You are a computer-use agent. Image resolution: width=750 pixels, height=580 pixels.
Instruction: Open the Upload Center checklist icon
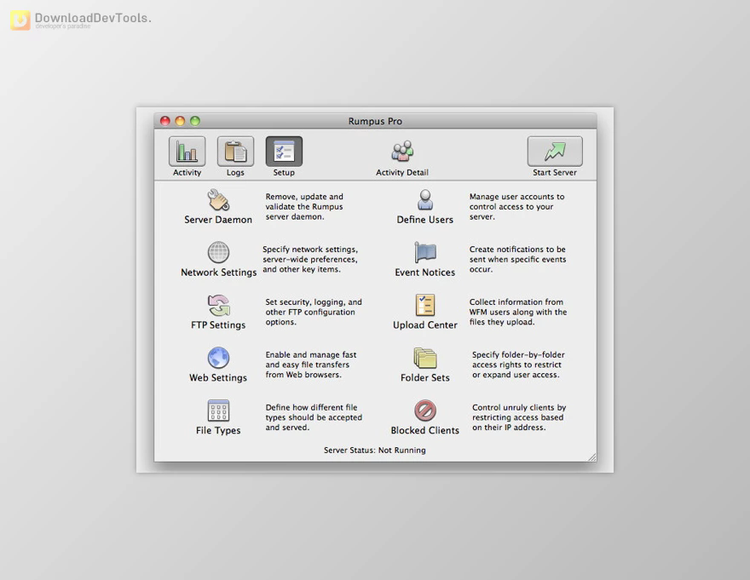[x=425, y=305]
